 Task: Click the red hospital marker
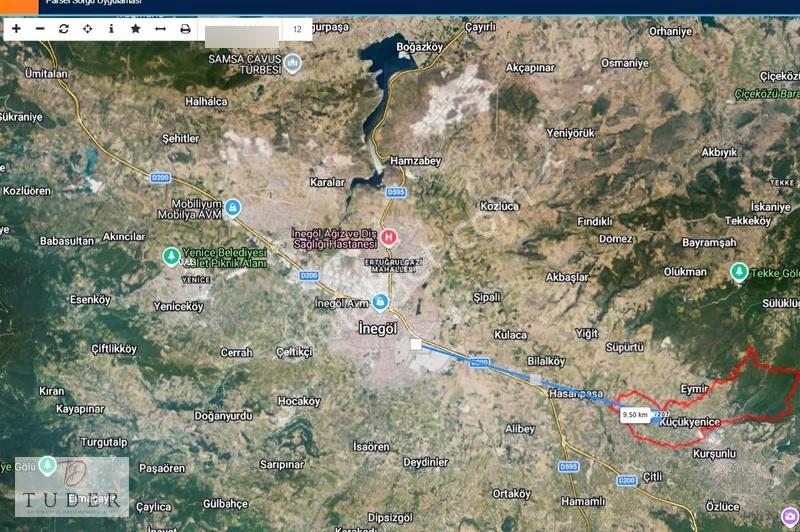[389, 237]
